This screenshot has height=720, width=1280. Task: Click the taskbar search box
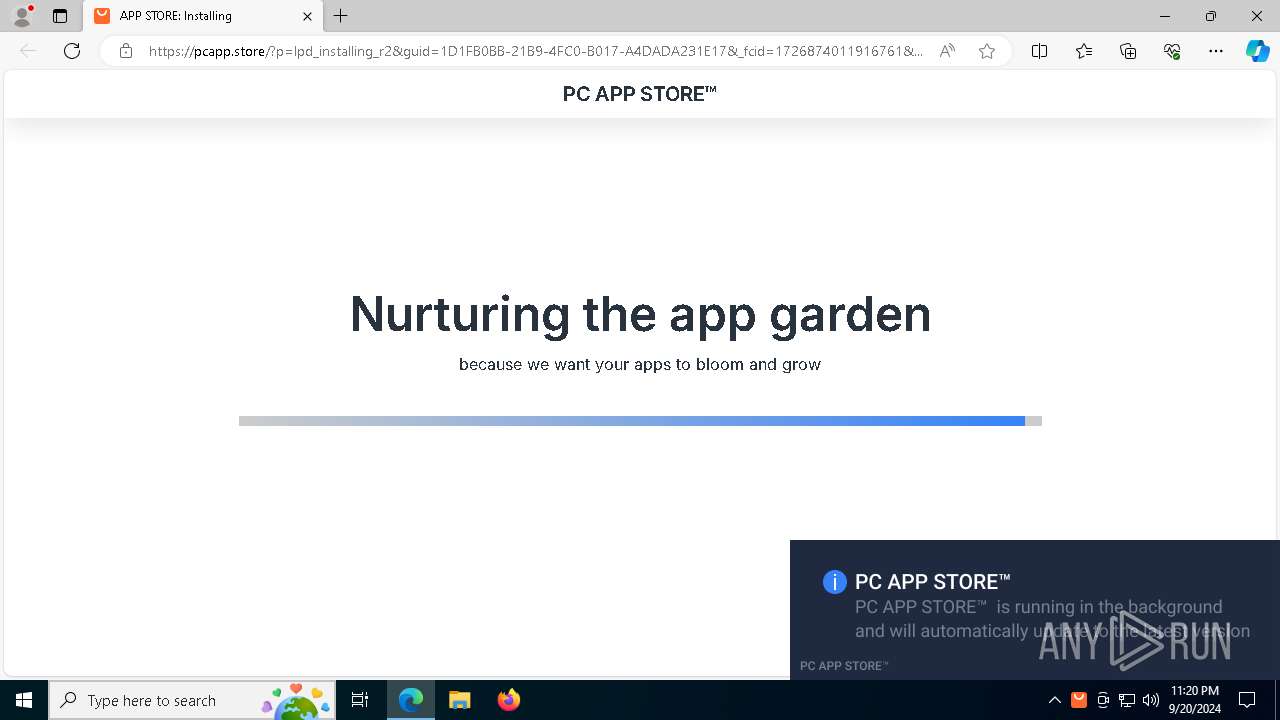(x=192, y=700)
